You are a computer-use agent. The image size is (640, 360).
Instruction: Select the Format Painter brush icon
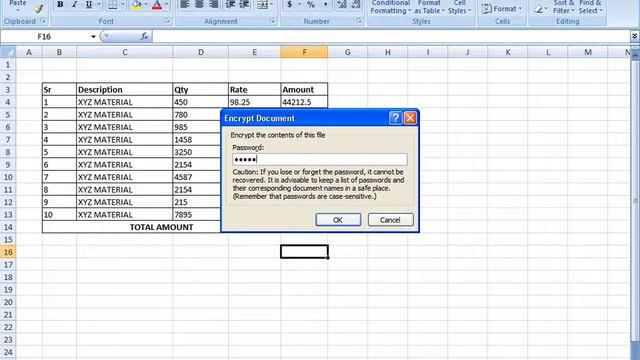click(38, 8)
